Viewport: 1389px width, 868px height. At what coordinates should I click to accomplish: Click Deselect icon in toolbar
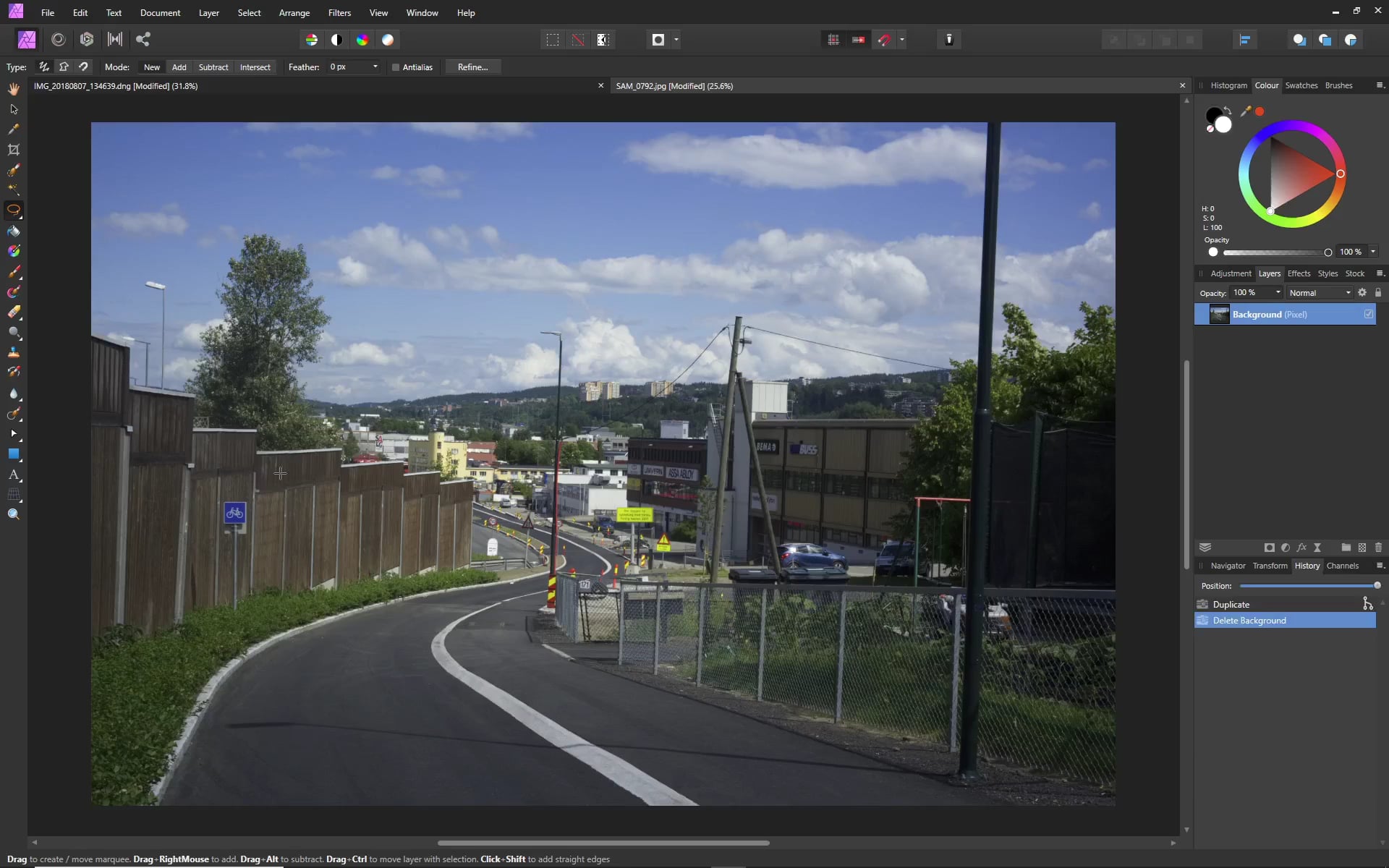tap(578, 40)
